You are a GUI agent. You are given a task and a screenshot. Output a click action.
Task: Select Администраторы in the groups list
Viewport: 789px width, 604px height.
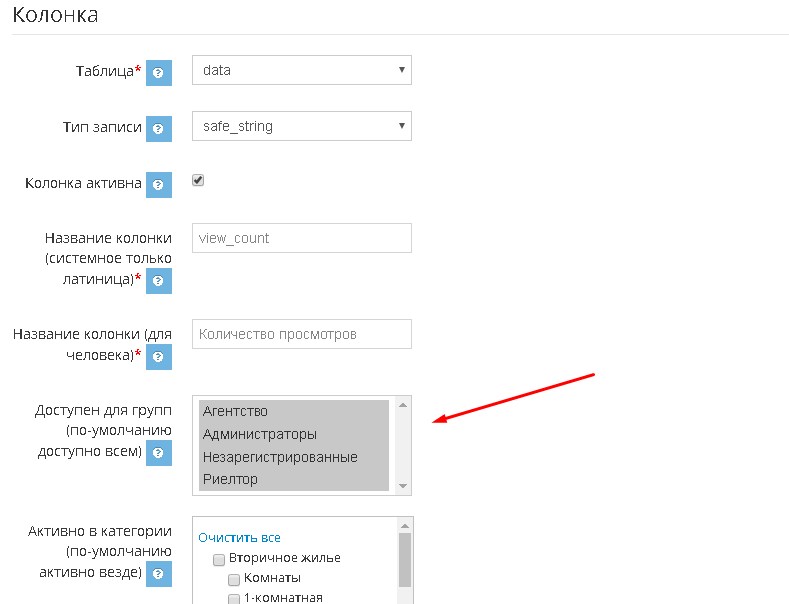tap(293, 434)
